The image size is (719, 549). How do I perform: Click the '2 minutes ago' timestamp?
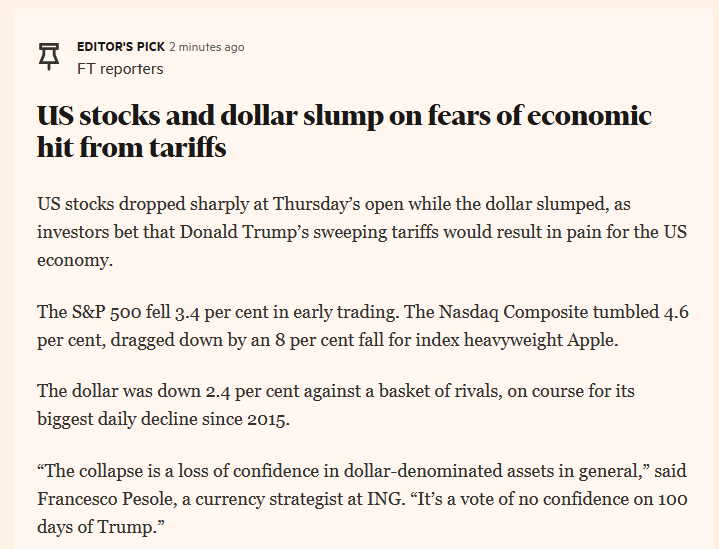pos(207,47)
